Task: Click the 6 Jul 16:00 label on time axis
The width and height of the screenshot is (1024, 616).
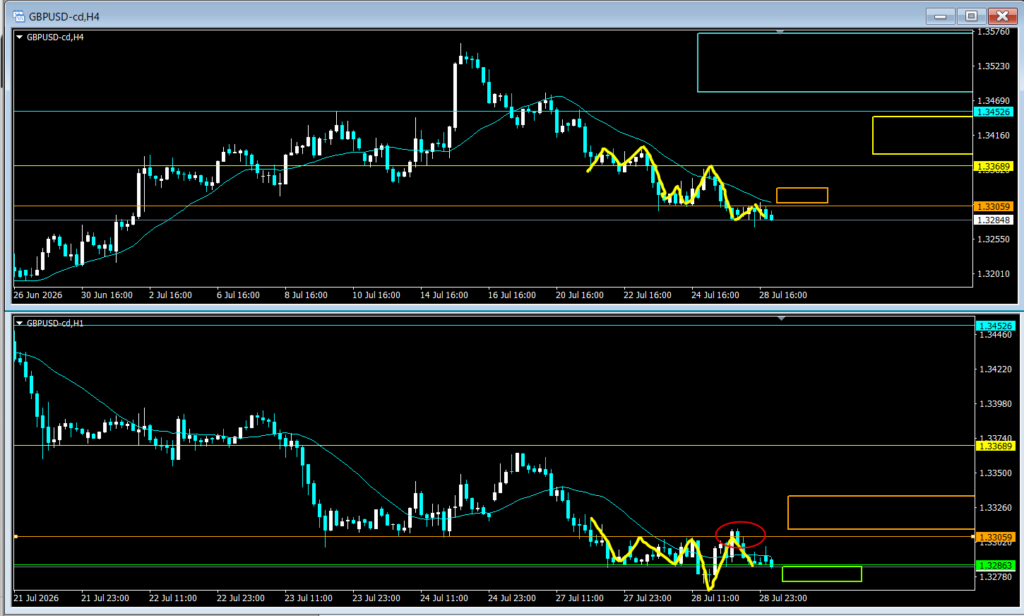Action: coord(238,295)
